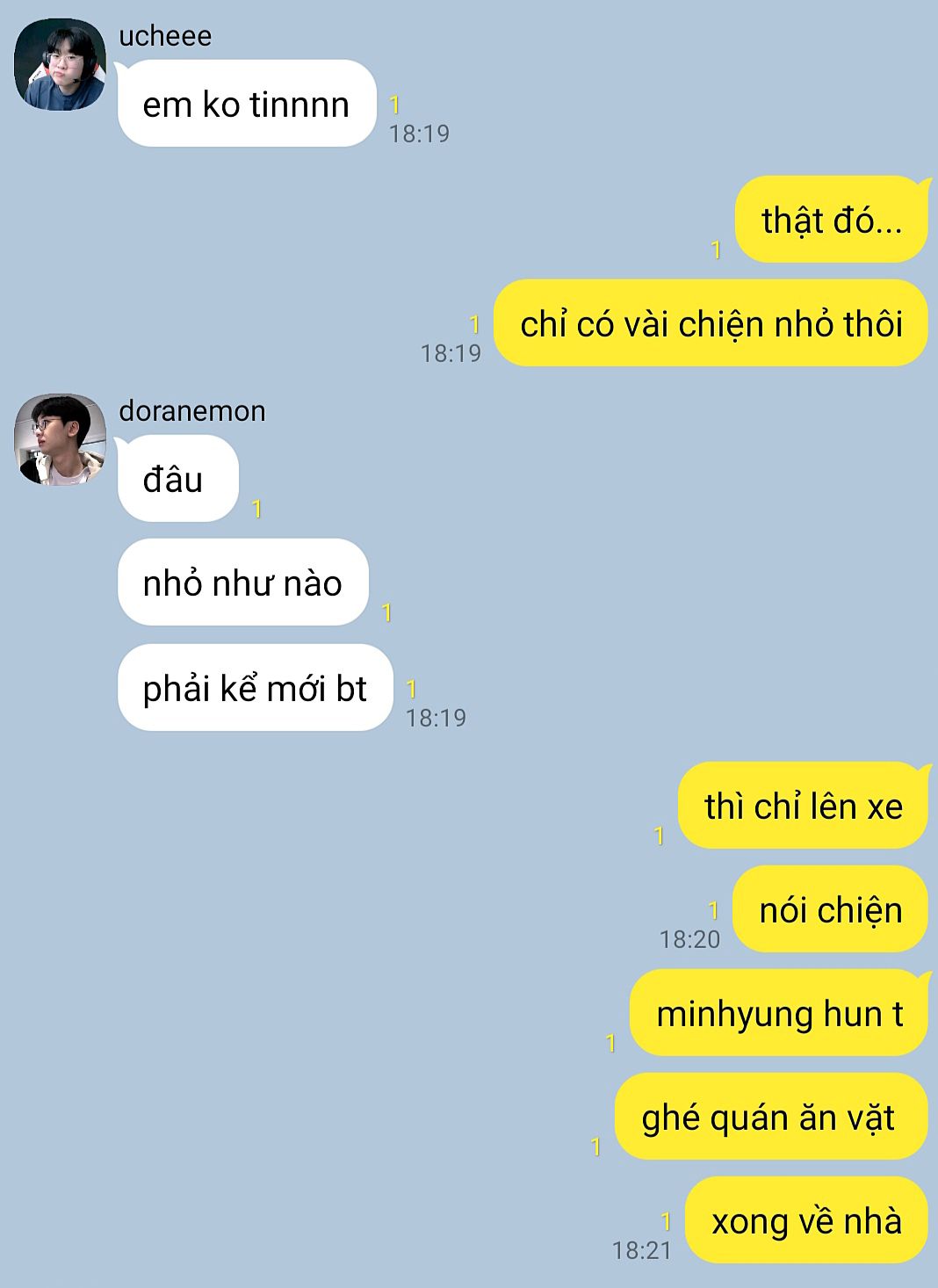The height and width of the screenshot is (1288, 938).
Task: Tap the username doranemon
Action: pos(192,411)
